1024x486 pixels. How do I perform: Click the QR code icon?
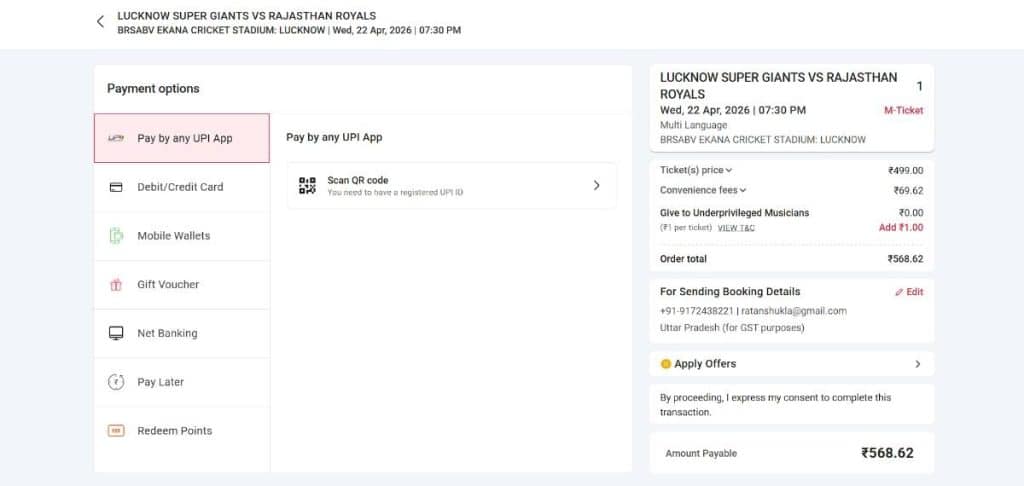(x=307, y=185)
